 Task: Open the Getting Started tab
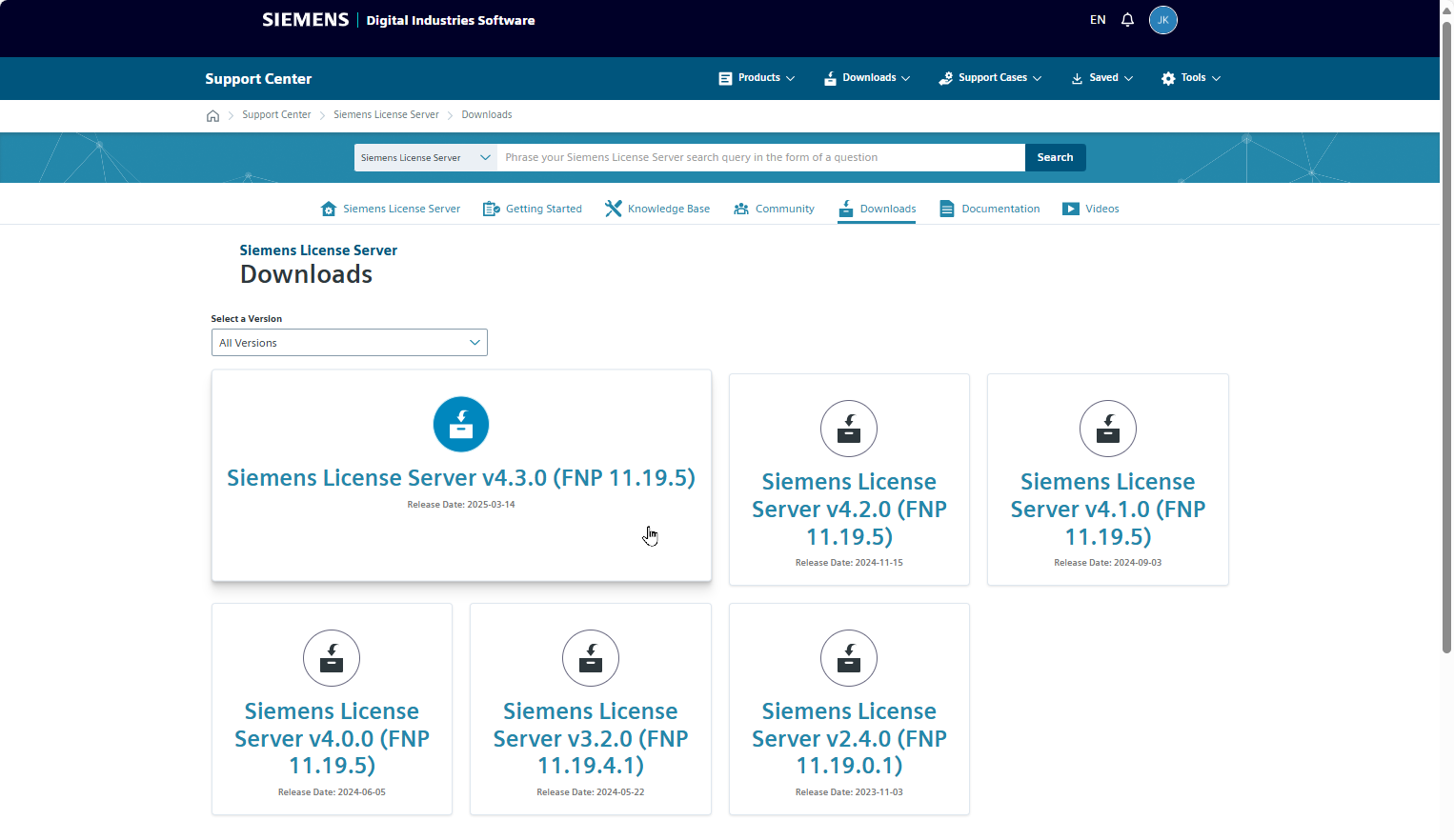(533, 209)
